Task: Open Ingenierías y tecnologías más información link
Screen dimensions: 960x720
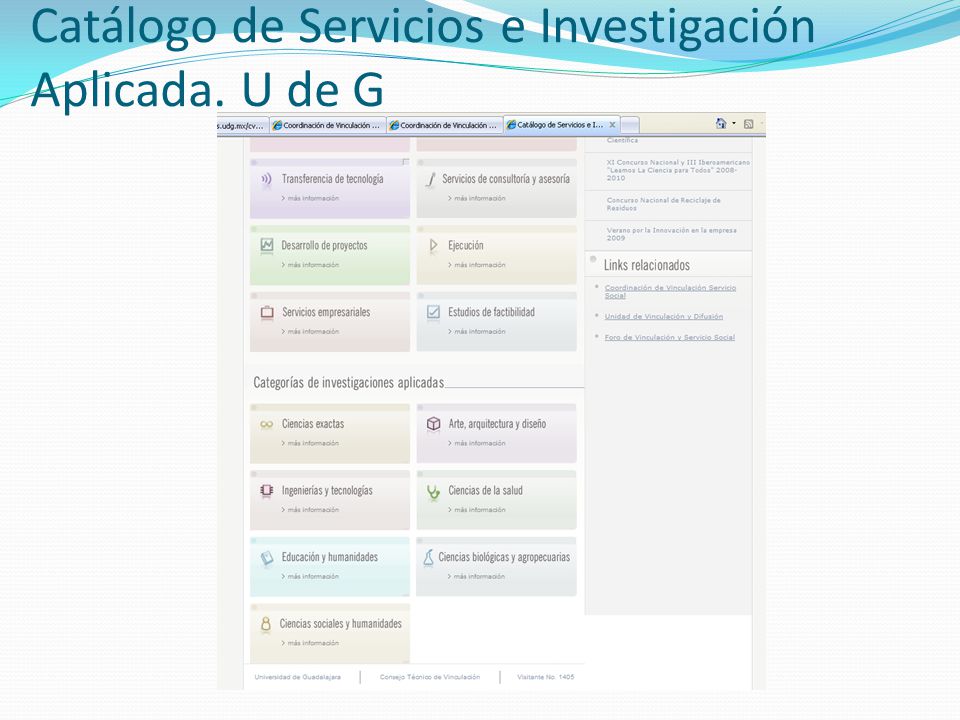Action: tap(310, 510)
